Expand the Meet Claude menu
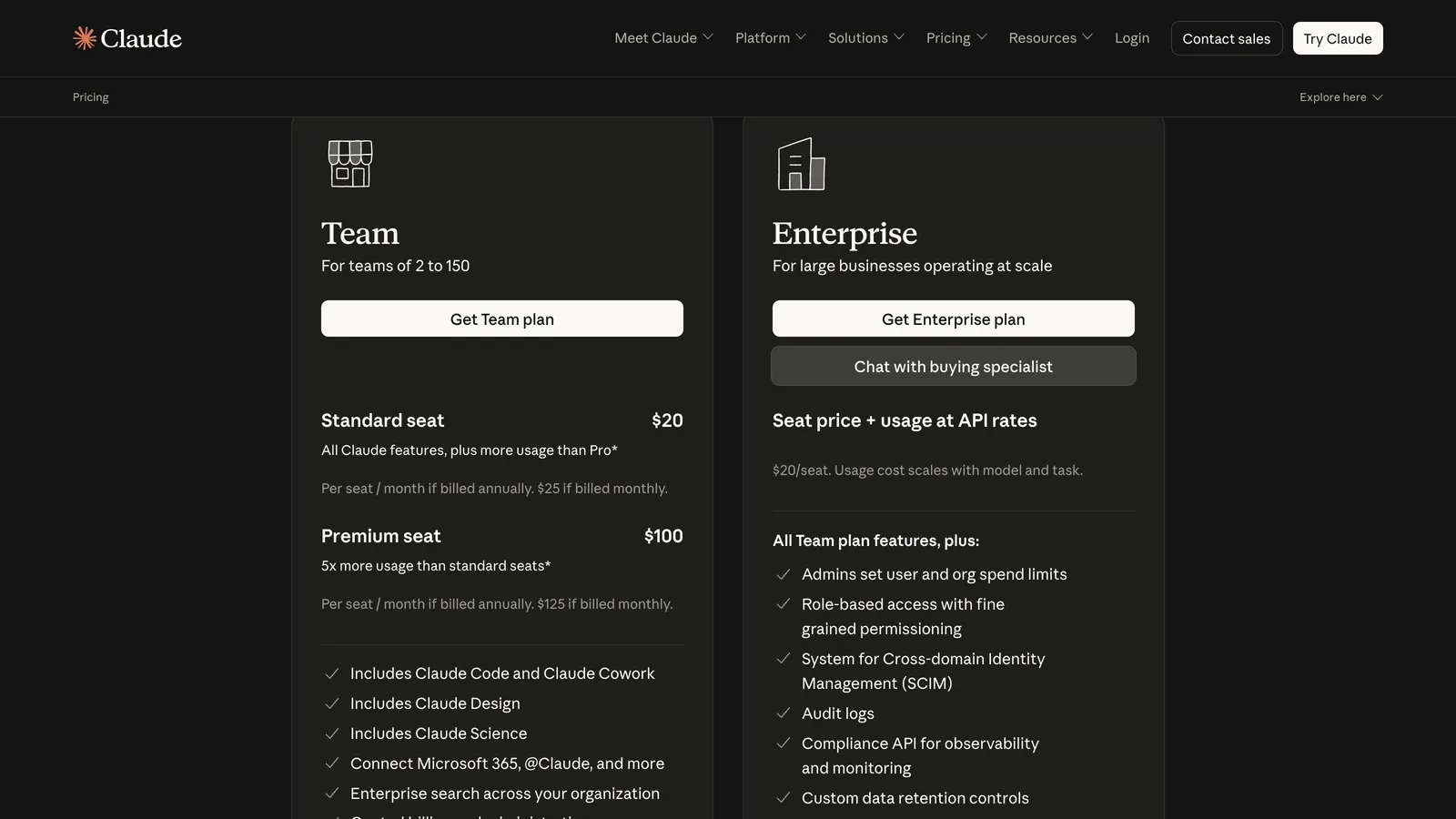Image resolution: width=1456 pixels, height=819 pixels. tap(663, 38)
